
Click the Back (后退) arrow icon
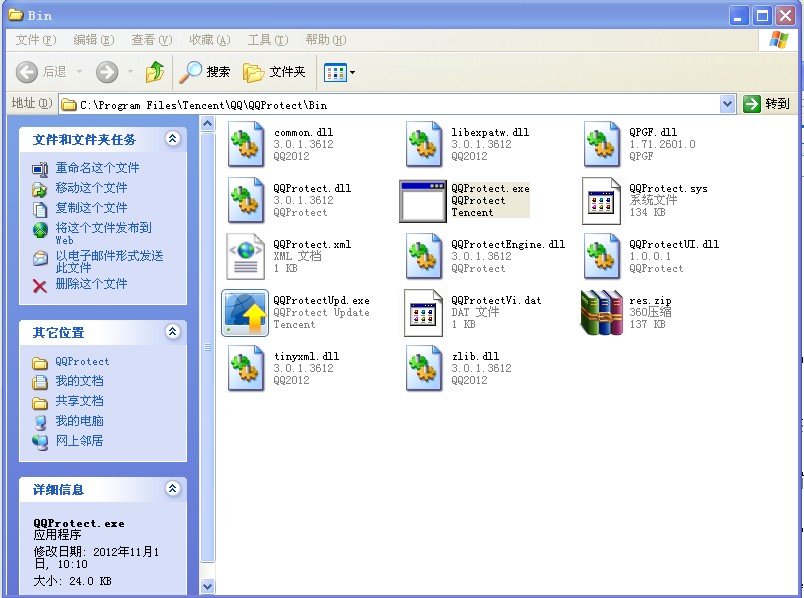(x=27, y=72)
